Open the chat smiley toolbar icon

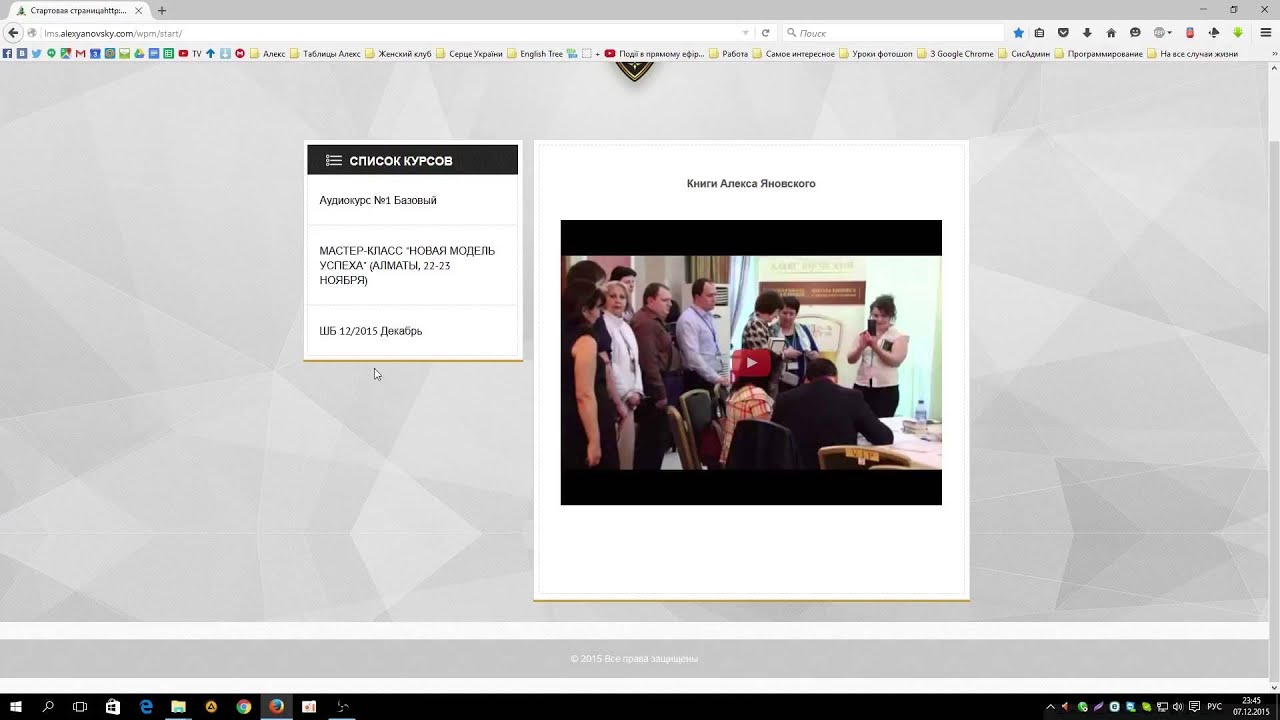tap(1135, 33)
